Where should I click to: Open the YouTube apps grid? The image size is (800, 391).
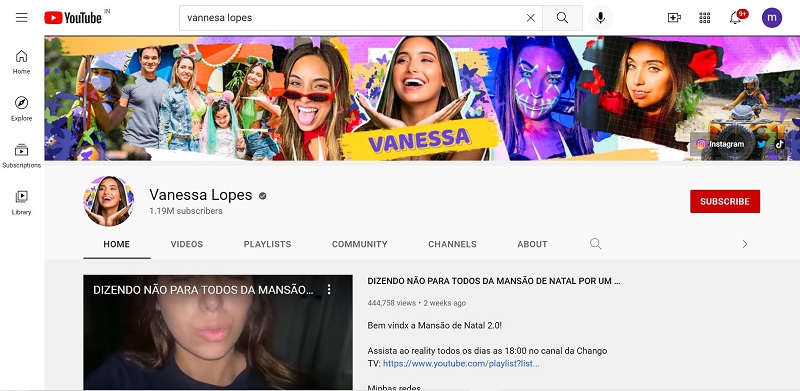pos(705,18)
